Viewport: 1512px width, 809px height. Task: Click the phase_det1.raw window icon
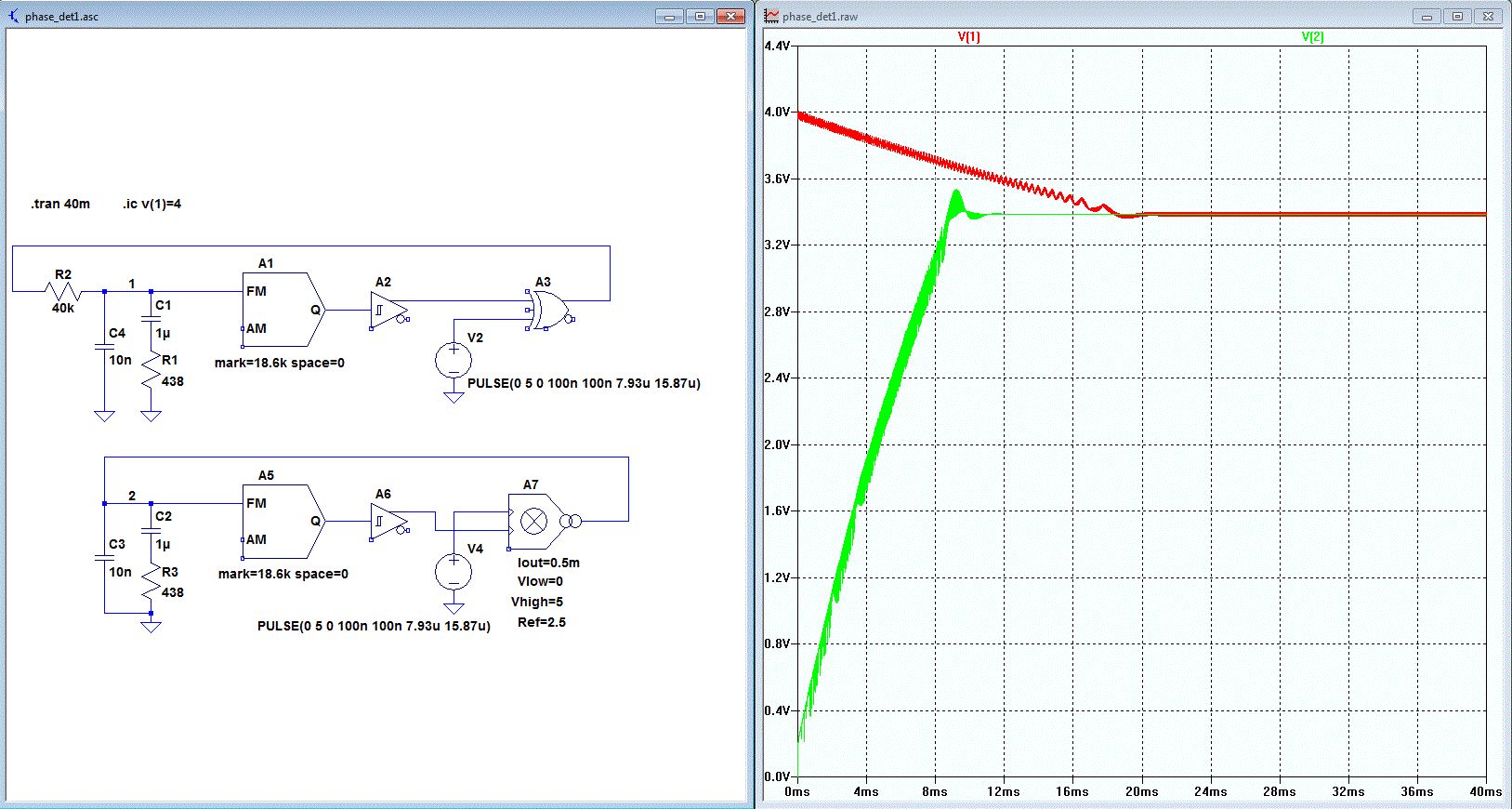click(771, 16)
